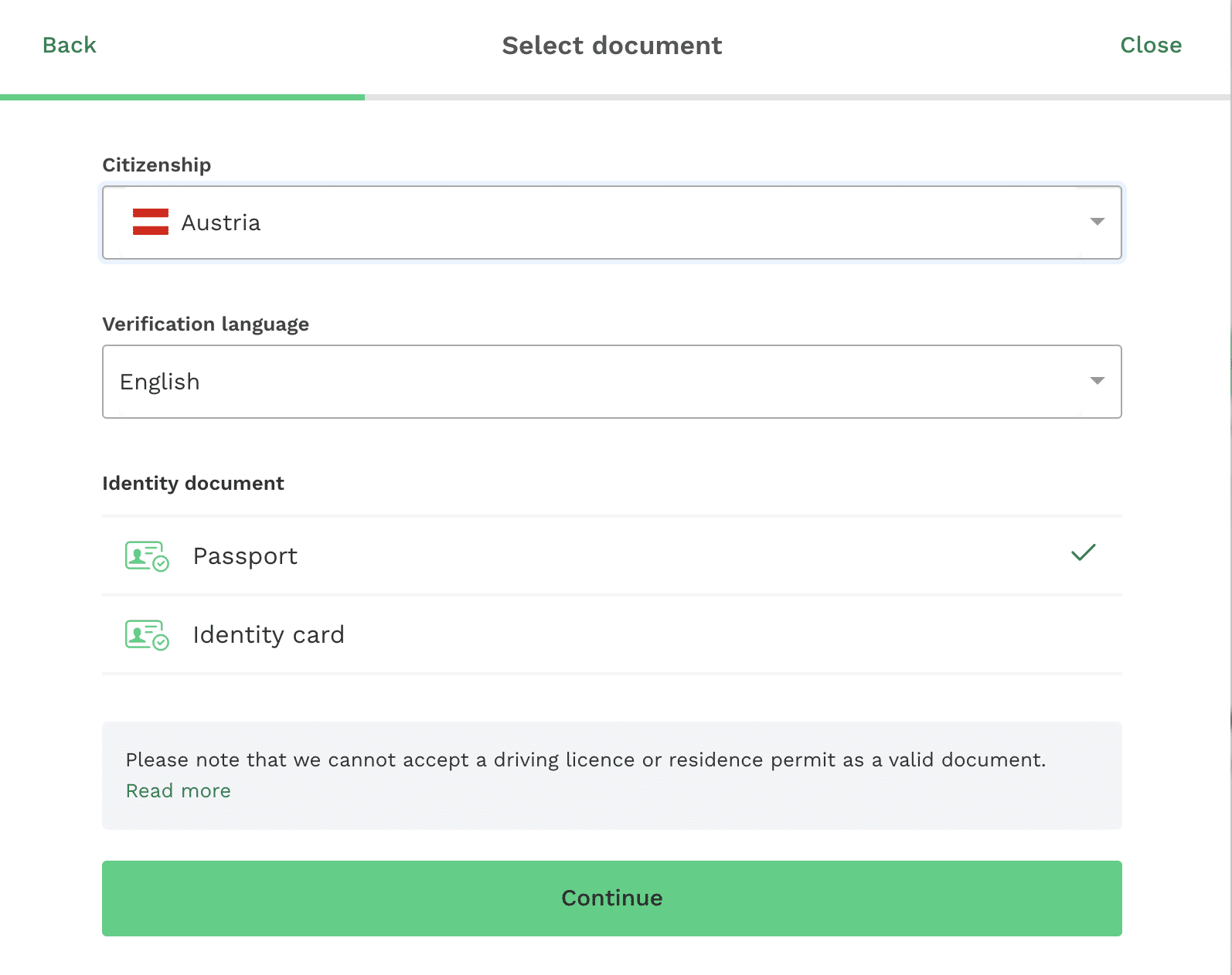The image size is (1232, 975).
Task: Click the English language selection field
Action: tap(612, 382)
